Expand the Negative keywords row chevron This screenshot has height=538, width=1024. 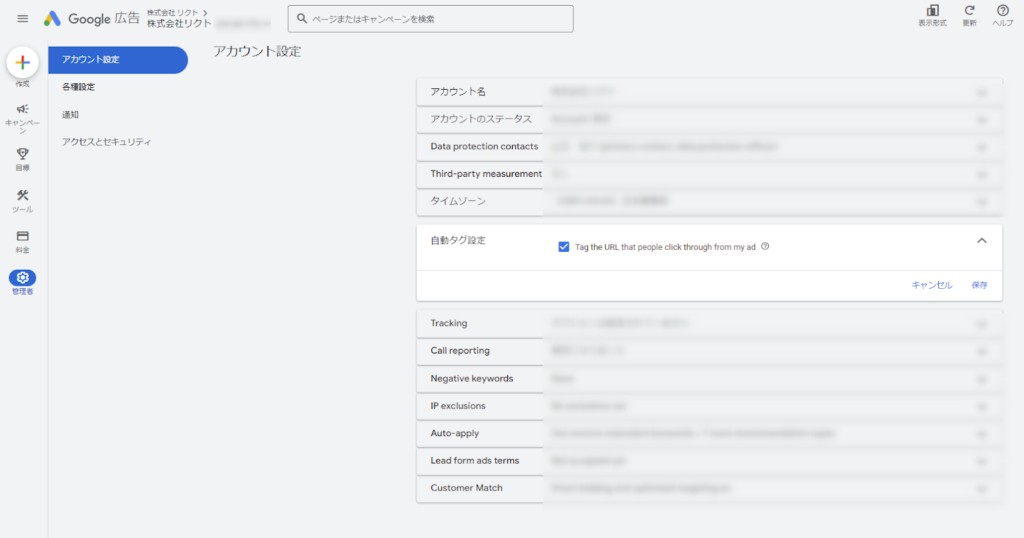982,379
